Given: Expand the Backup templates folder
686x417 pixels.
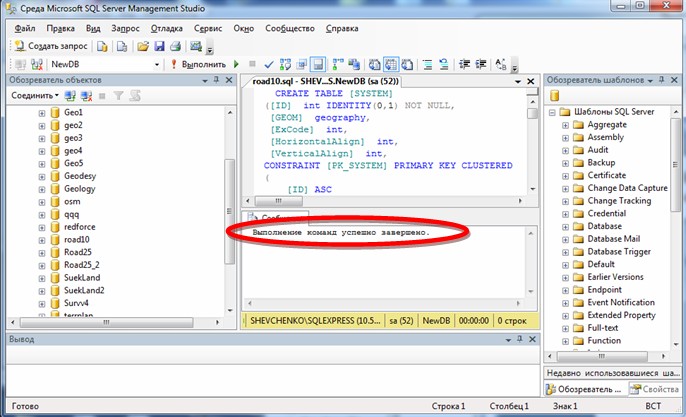Looking at the screenshot, I should point(564,162).
